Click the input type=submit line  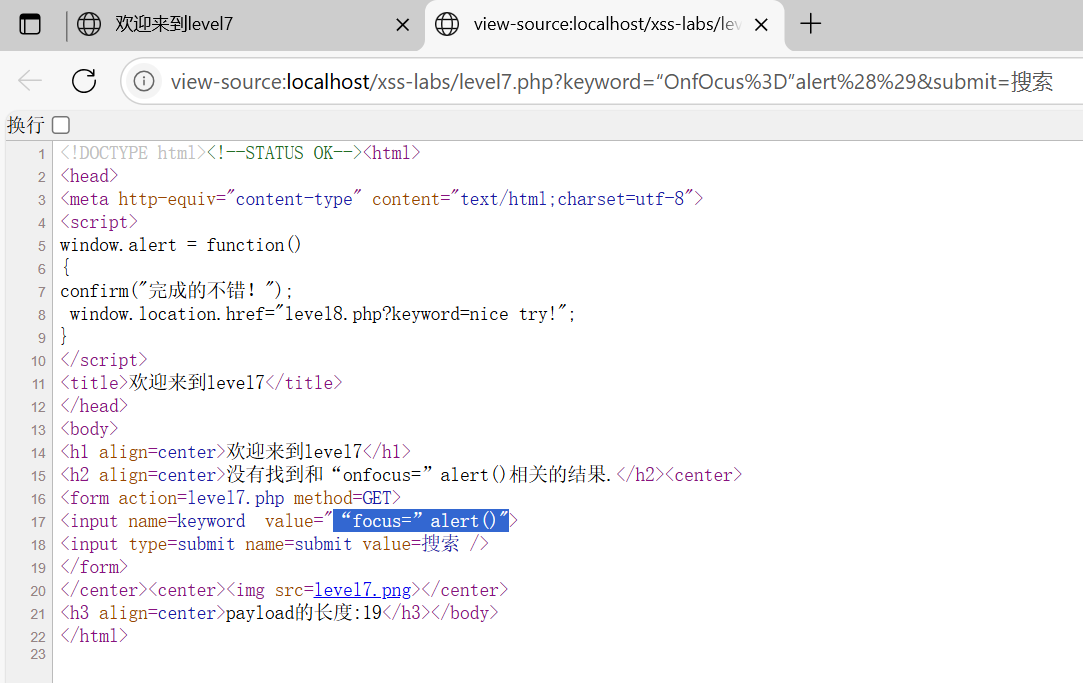click(274, 544)
